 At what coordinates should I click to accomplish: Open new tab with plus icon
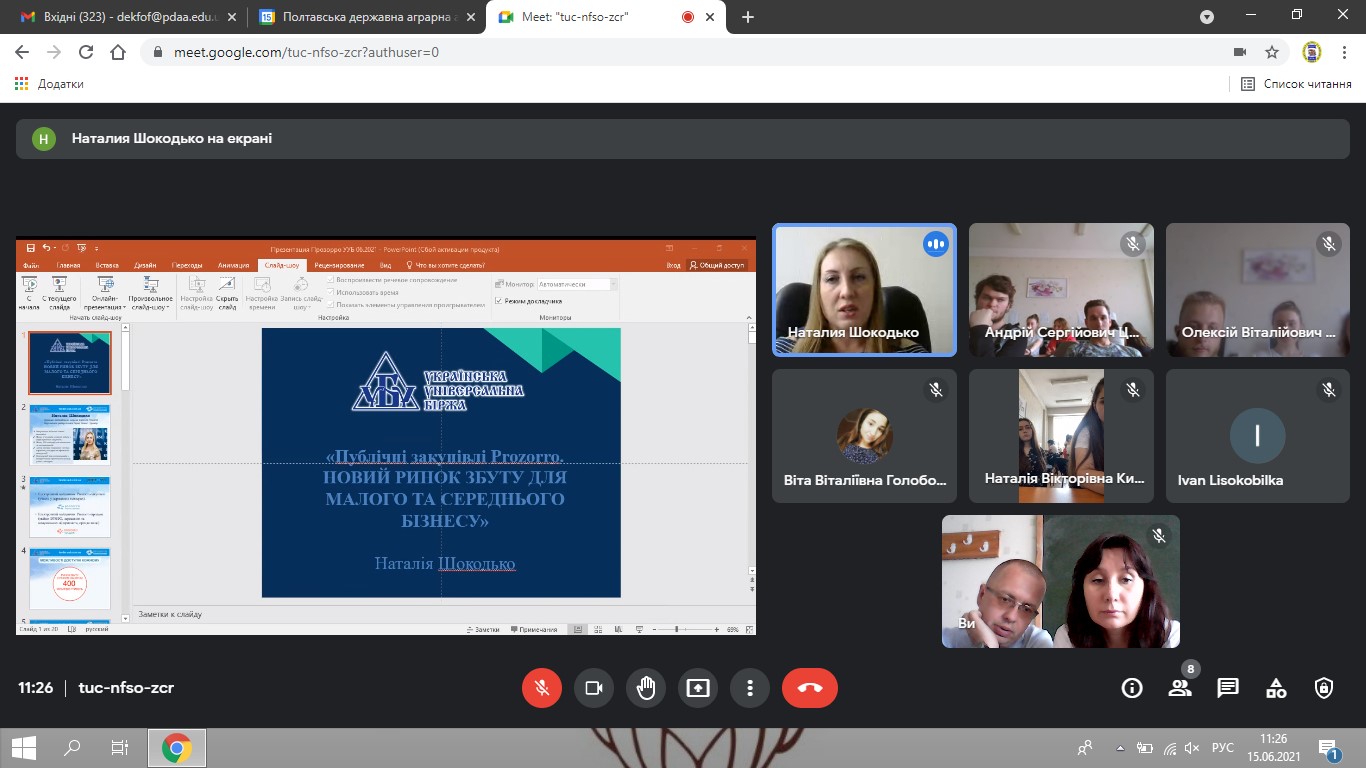click(748, 17)
